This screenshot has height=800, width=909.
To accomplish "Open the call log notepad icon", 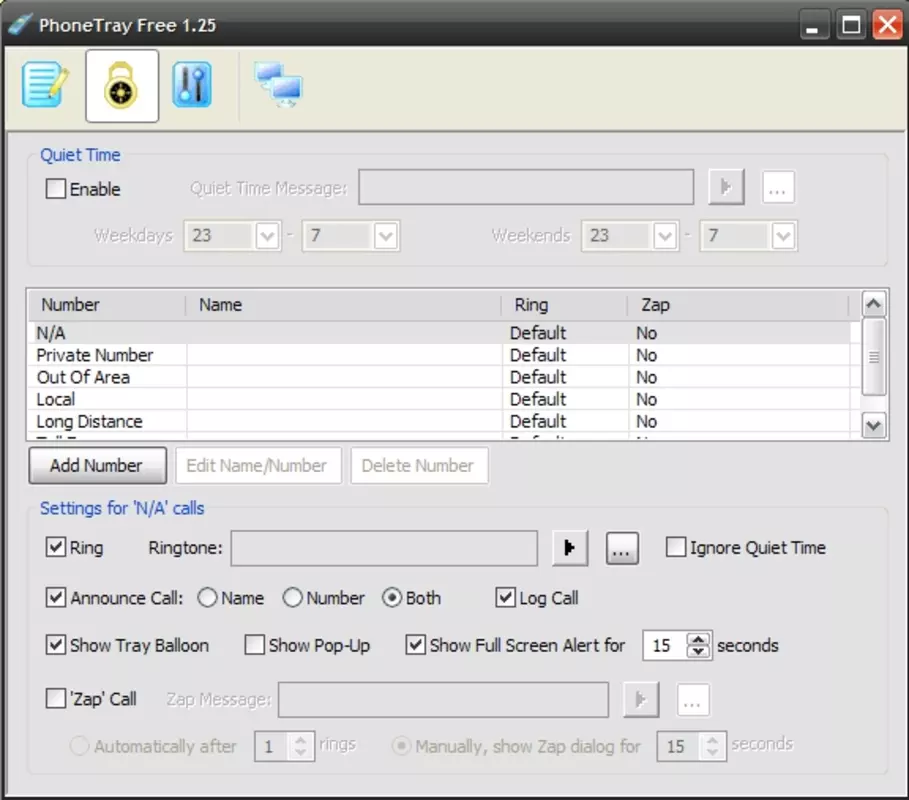I will coord(45,85).
